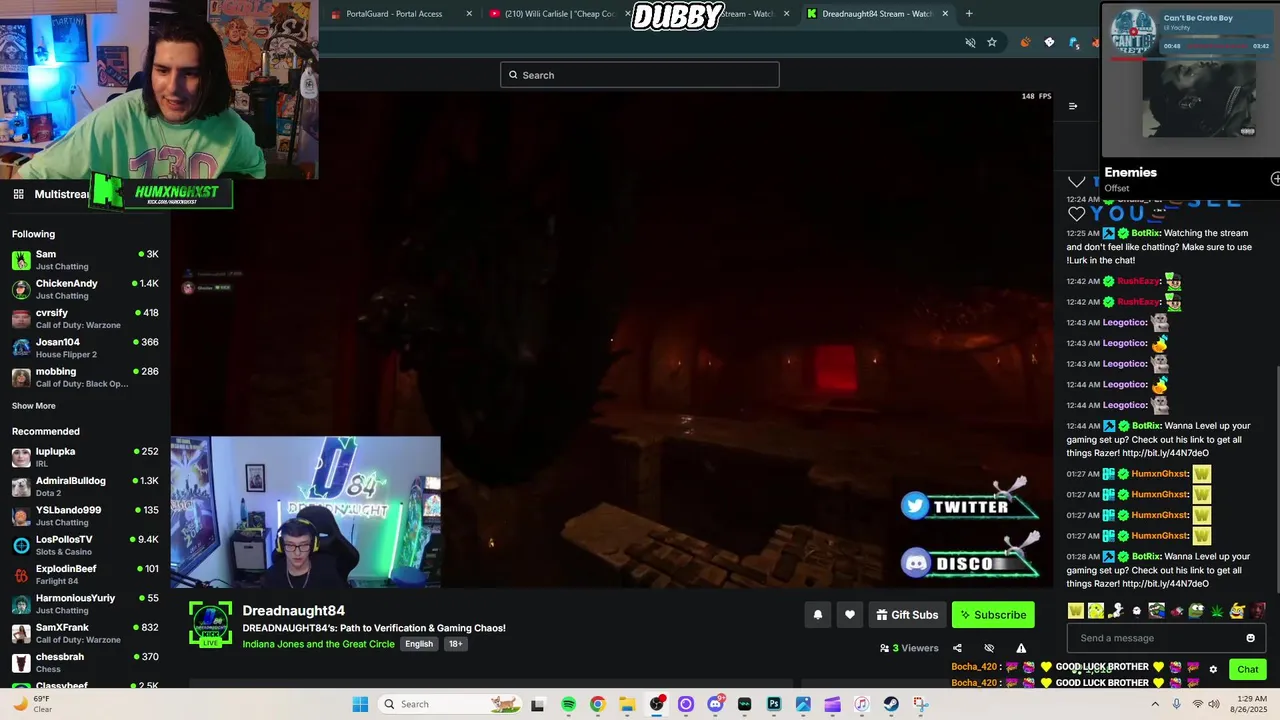This screenshot has height=720, width=1280.
Task: Open Josan104 channel in sidebar
Action: [85, 348]
